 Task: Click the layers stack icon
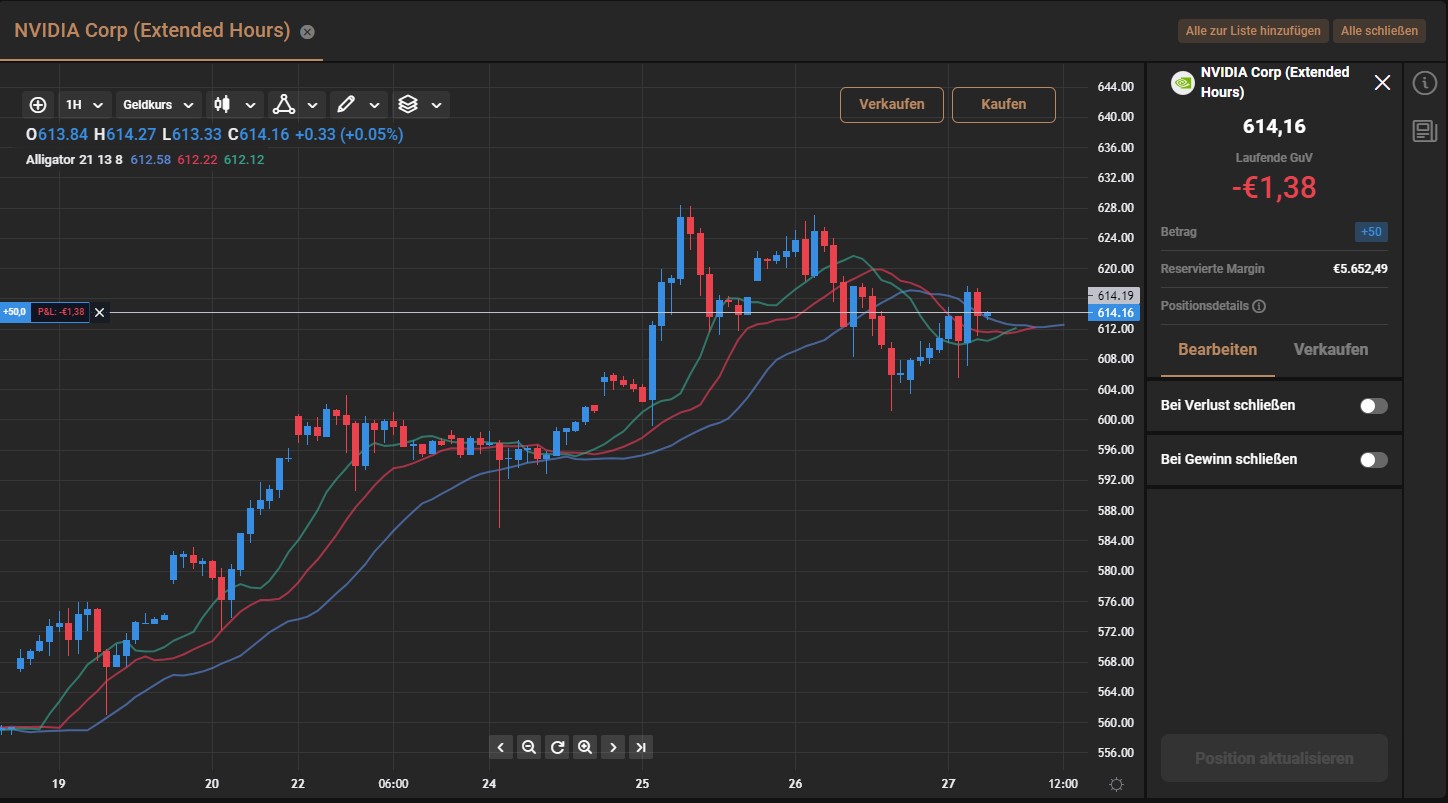(407, 104)
